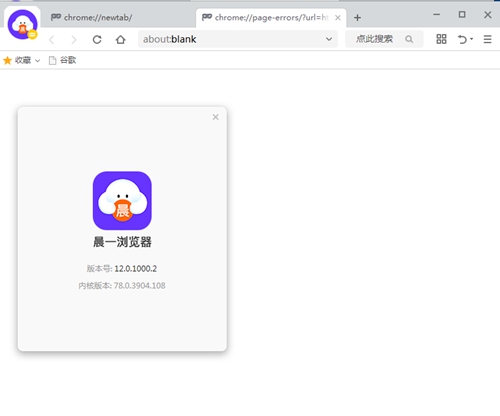Expand the address bar history dropdown
This screenshot has height=416, width=500.
coord(329,39)
